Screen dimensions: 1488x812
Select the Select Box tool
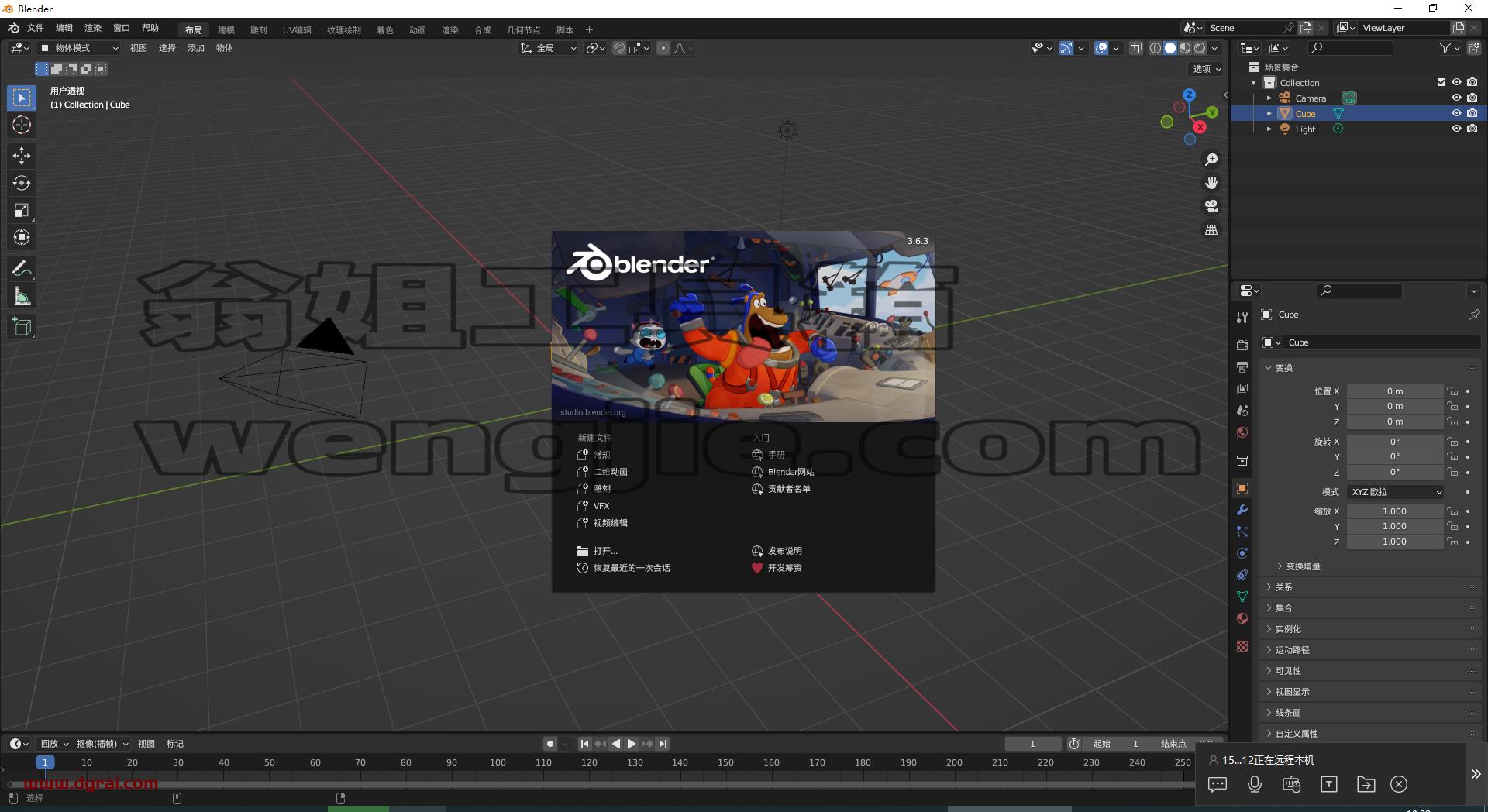tap(22, 98)
